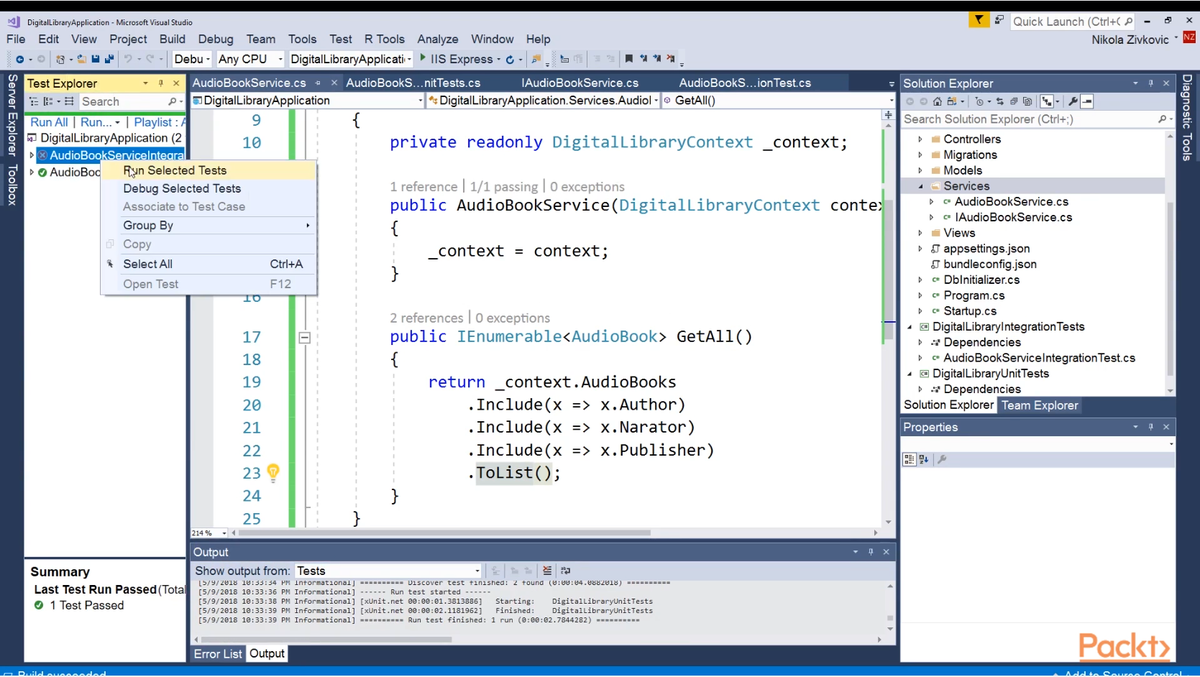Open the R Tools menu
Viewport: 1200px width, 677px height.
point(384,39)
